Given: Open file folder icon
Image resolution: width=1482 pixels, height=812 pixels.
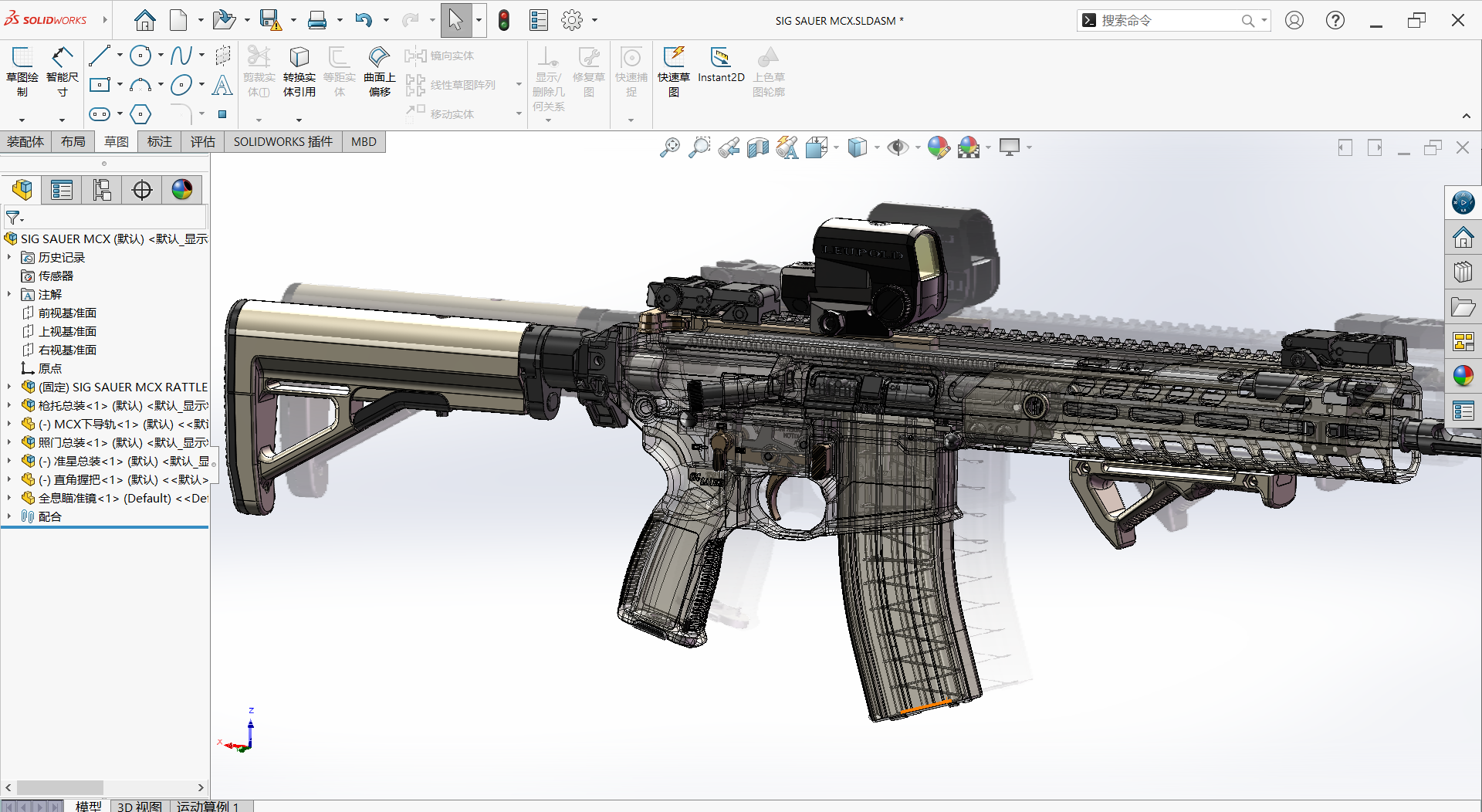Looking at the screenshot, I should (x=224, y=20).
